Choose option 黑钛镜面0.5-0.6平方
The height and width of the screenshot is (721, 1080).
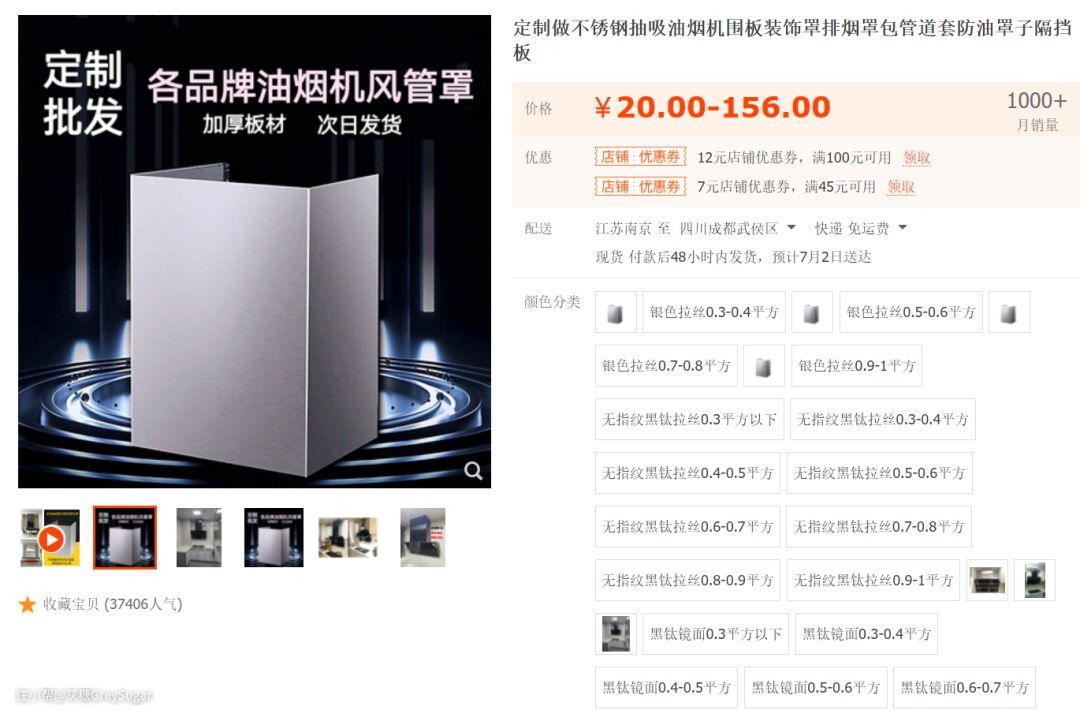click(x=816, y=688)
